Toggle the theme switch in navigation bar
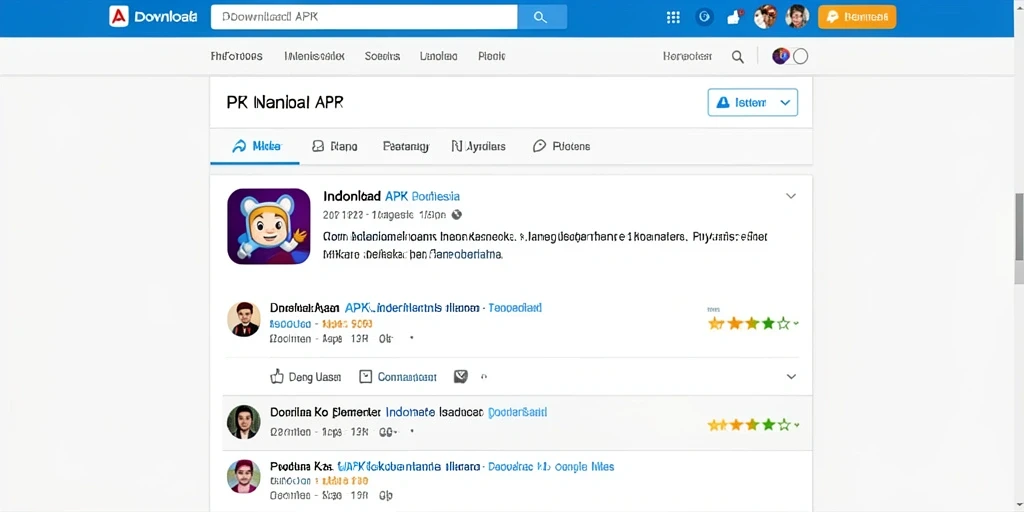The width and height of the screenshot is (1024, 512). [x=790, y=56]
